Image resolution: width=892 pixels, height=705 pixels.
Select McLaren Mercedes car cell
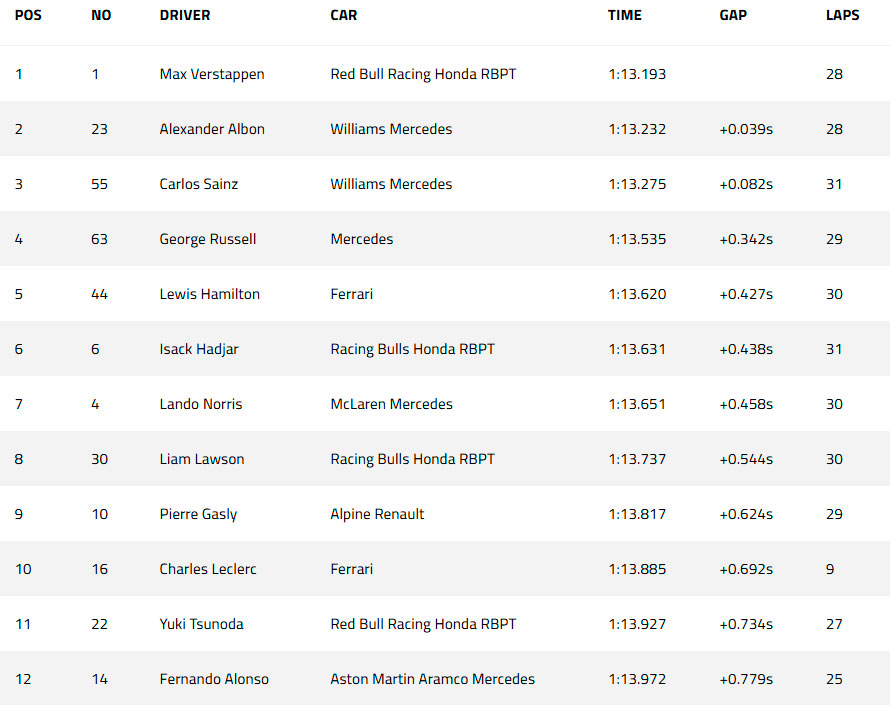[391, 405]
